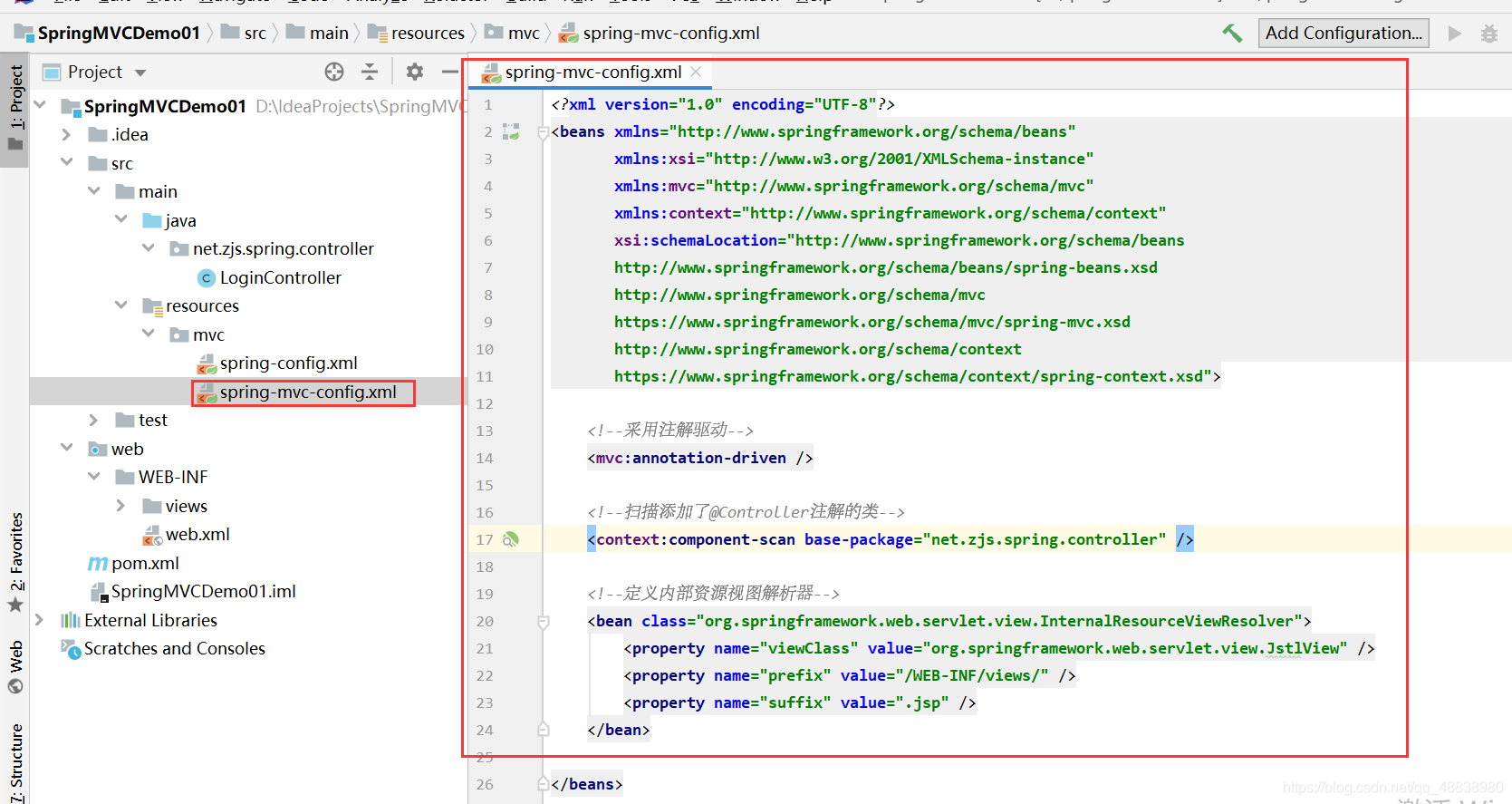Click the fold end marker at line 24
The width and height of the screenshot is (1512, 804).
point(544,730)
